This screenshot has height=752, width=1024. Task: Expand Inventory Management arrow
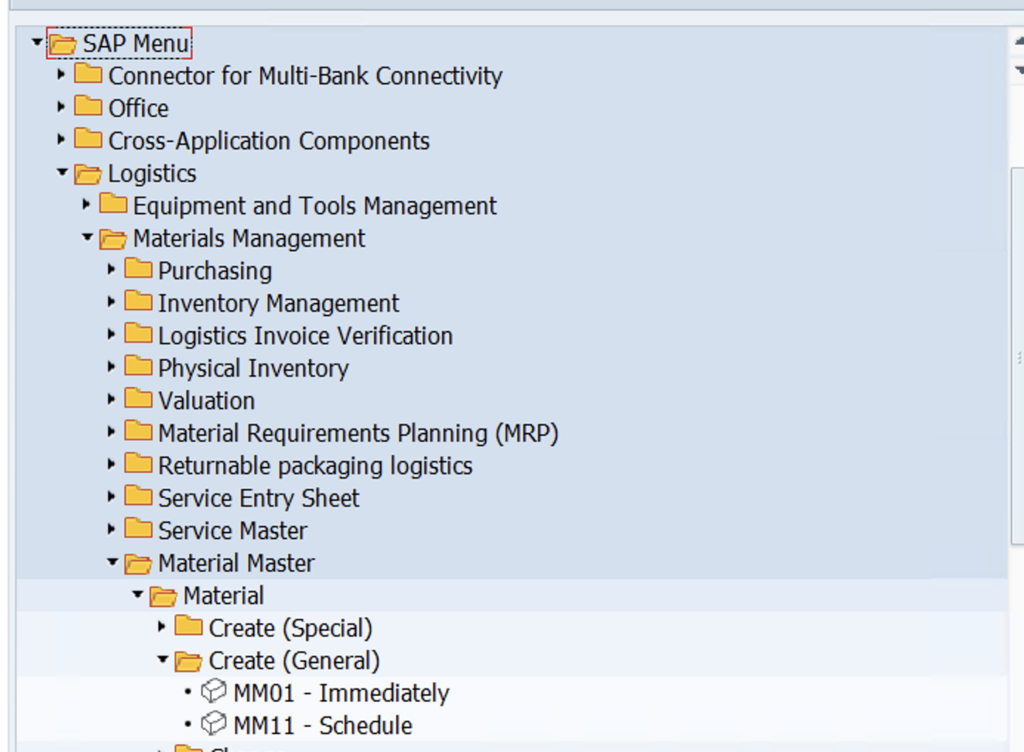pos(111,302)
